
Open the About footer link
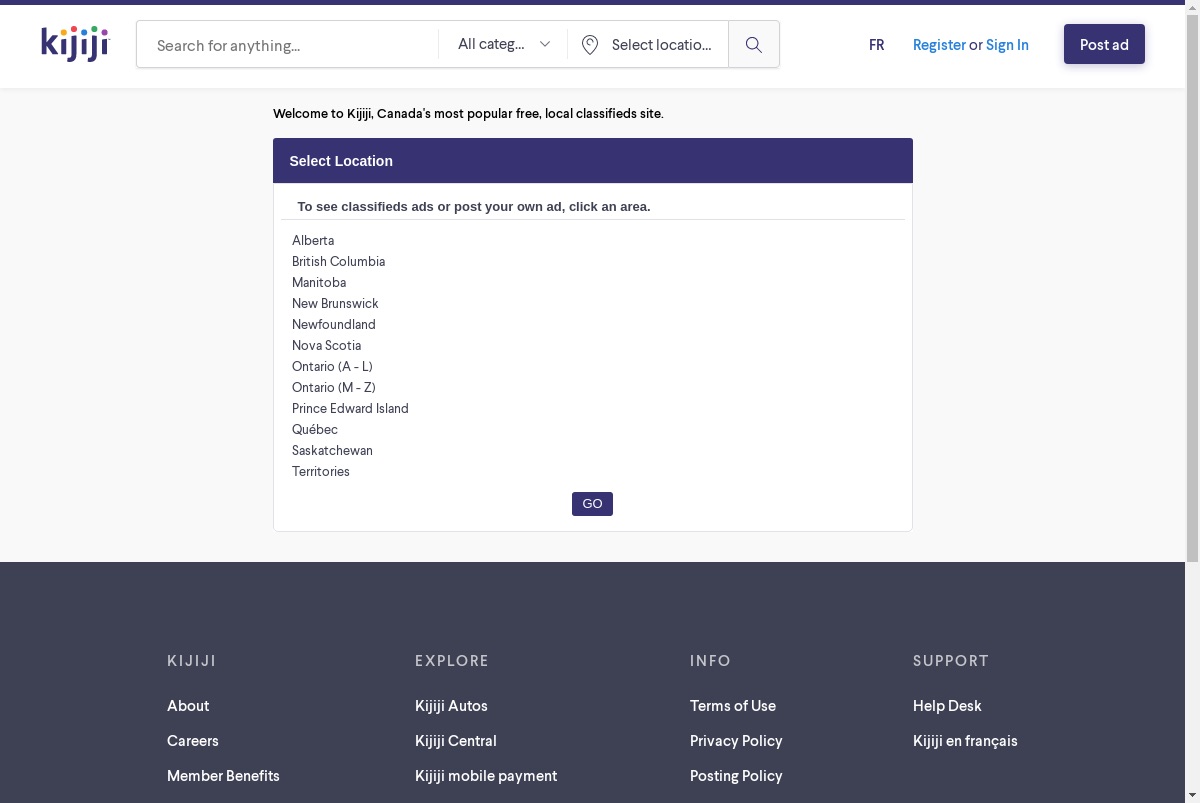pyautogui.click(x=188, y=706)
